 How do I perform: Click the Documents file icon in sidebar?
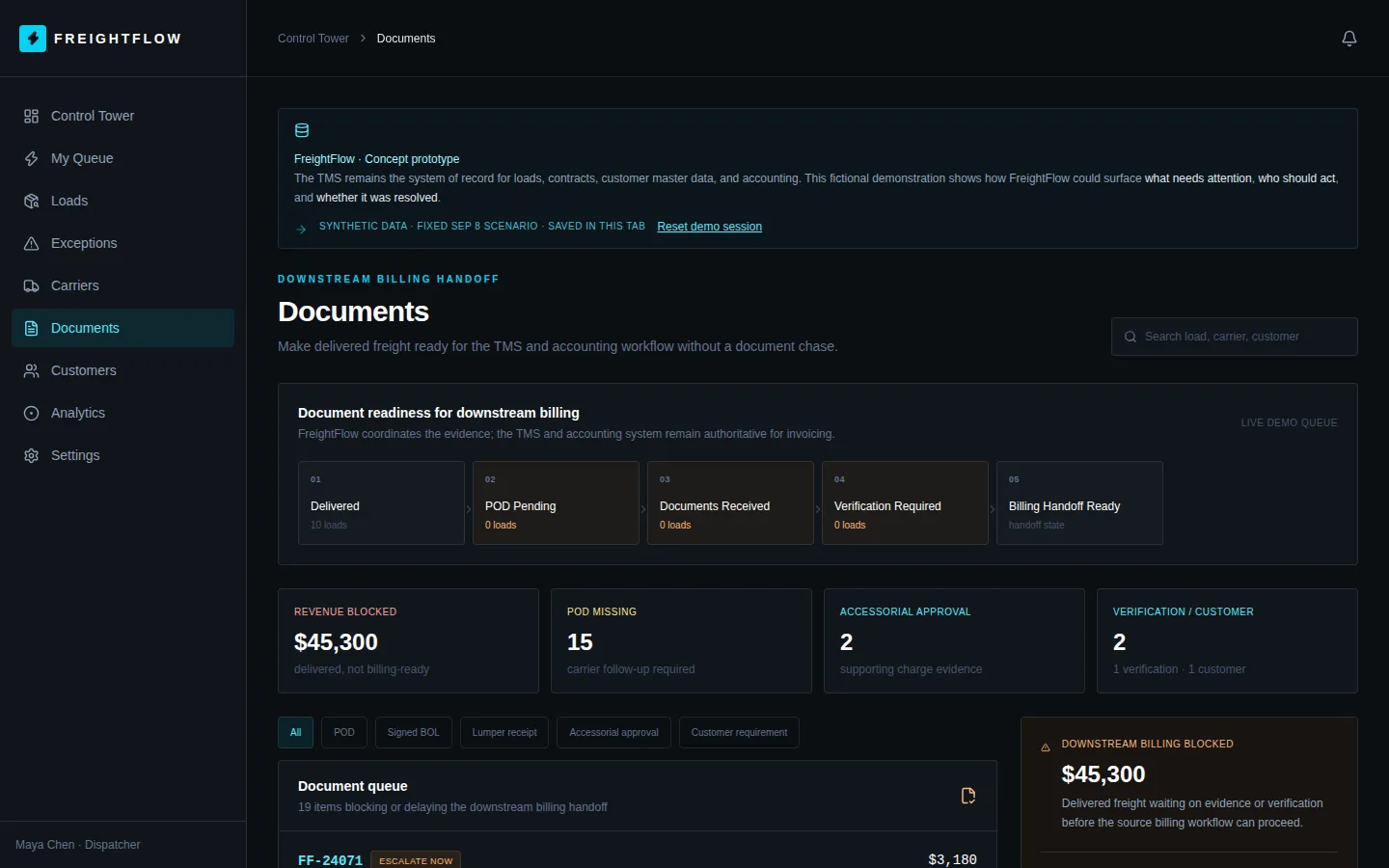tap(31, 328)
